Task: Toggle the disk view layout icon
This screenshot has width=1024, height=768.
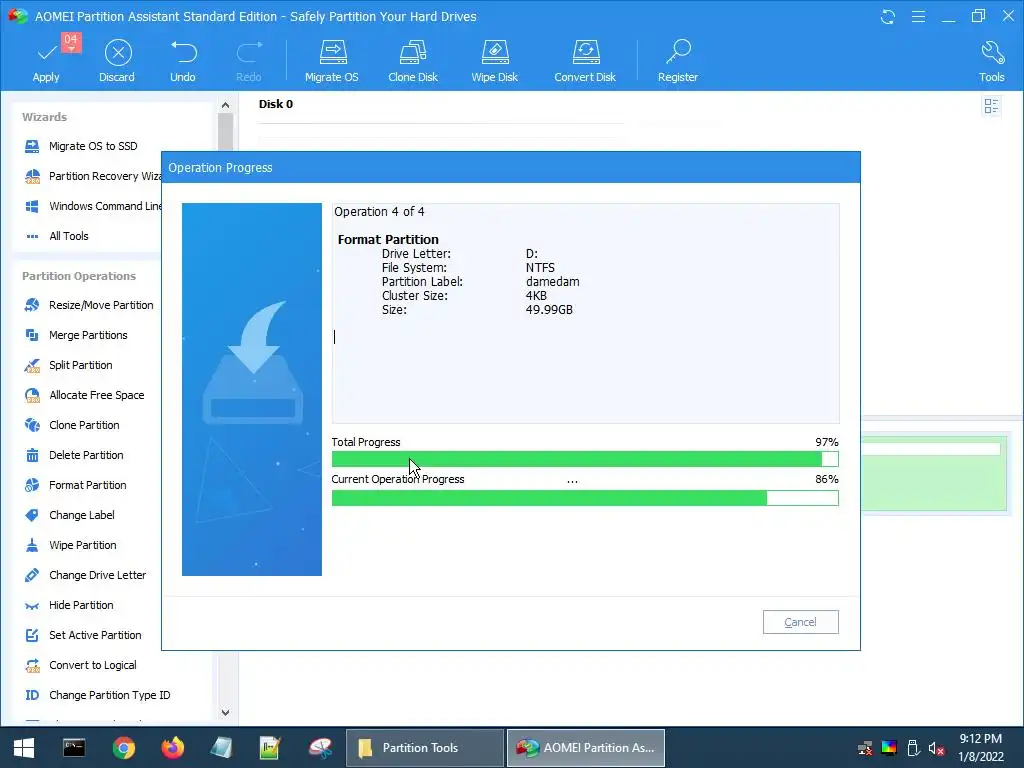Action: [991, 106]
